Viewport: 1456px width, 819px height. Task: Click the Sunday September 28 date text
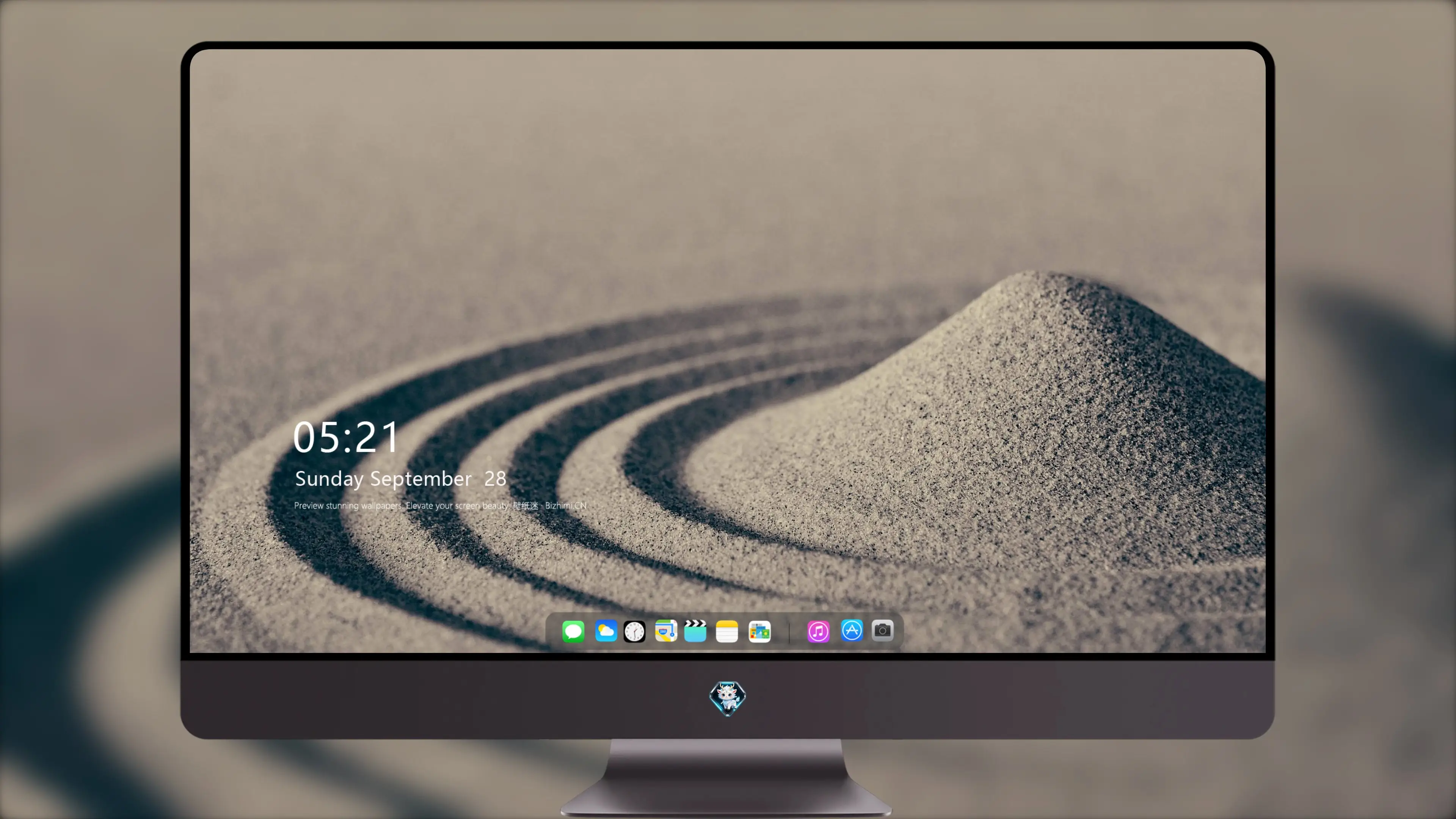click(x=400, y=479)
